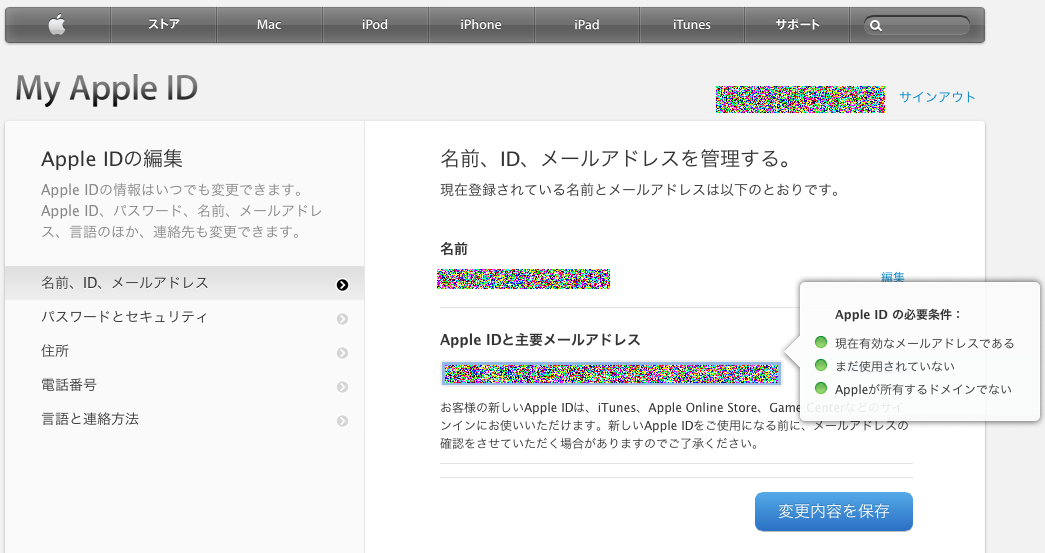This screenshot has width=1045, height=553.
Task: Focus the Apple ID email address field
Action: (611, 374)
